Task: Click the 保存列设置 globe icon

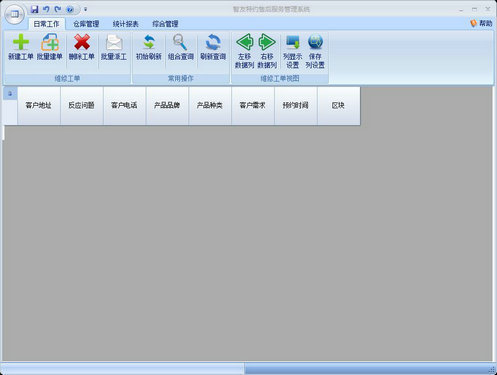Action: pos(315,42)
